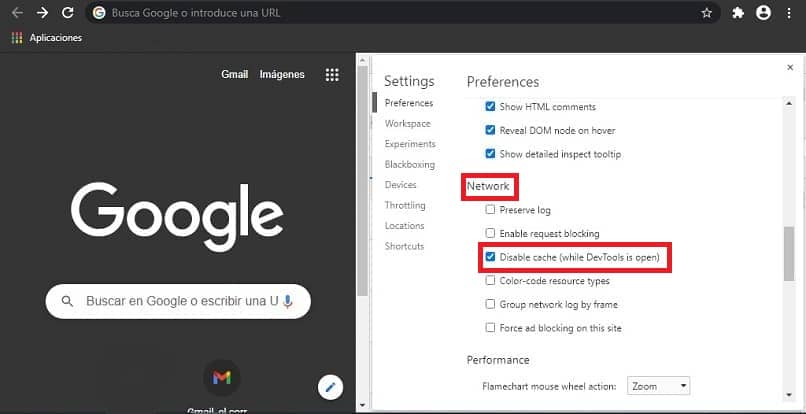
Task: Switch to the Workspace settings tab
Action: [408, 123]
